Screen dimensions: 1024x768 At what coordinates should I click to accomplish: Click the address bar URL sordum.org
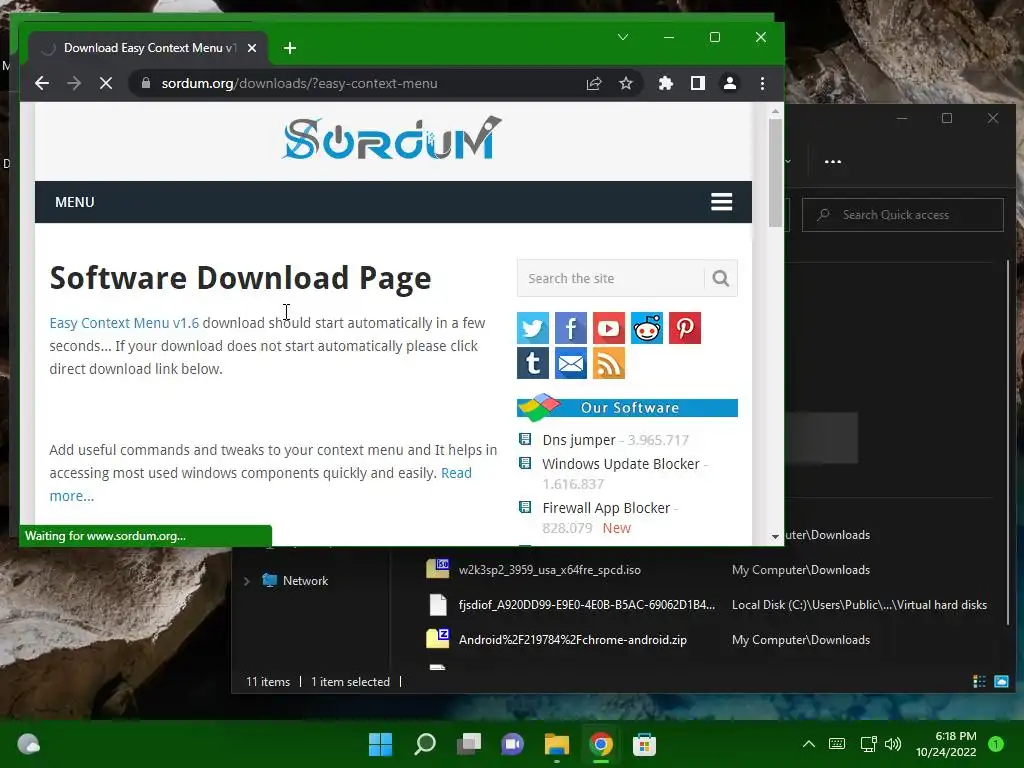[299, 84]
